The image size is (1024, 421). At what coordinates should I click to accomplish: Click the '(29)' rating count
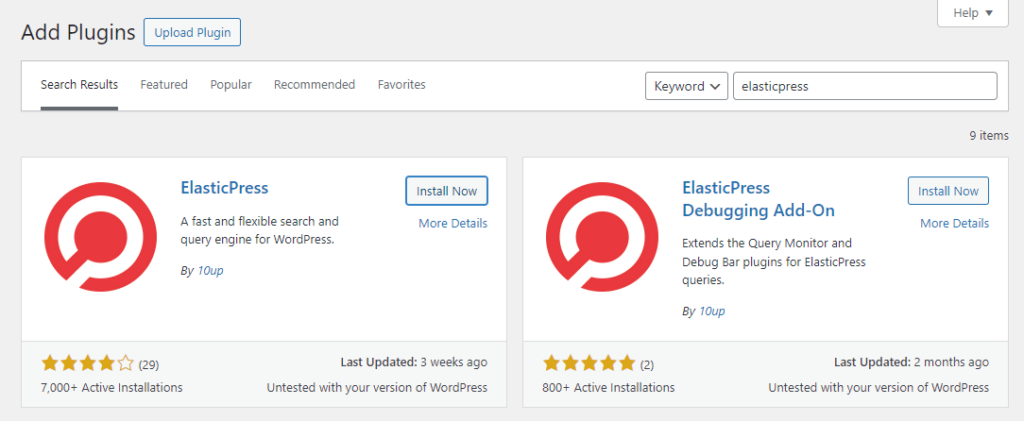(149, 364)
